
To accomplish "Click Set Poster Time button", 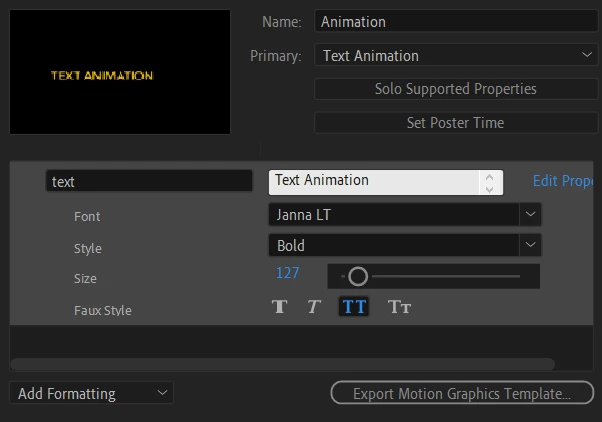I will [x=456, y=123].
